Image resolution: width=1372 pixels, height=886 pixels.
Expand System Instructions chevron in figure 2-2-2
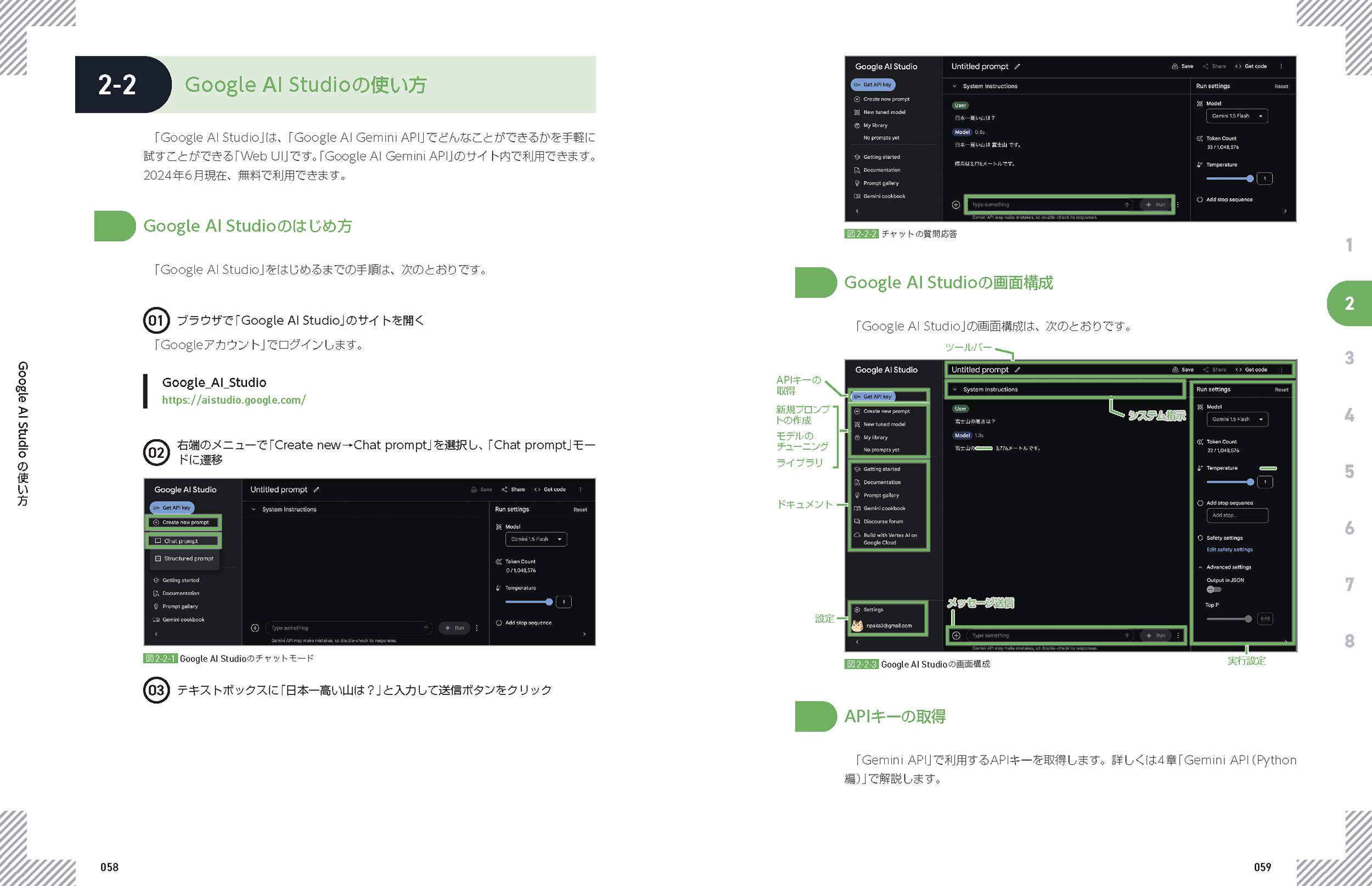(x=954, y=86)
